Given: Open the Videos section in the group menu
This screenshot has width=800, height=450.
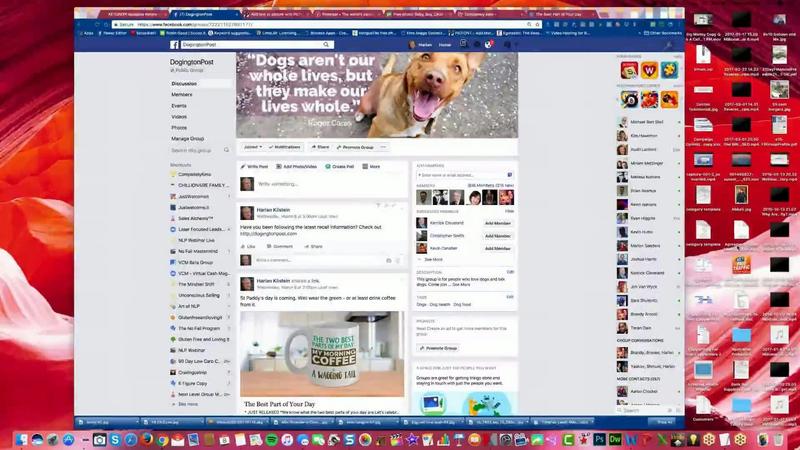Looking at the screenshot, I should pyautogui.click(x=179, y=117).
